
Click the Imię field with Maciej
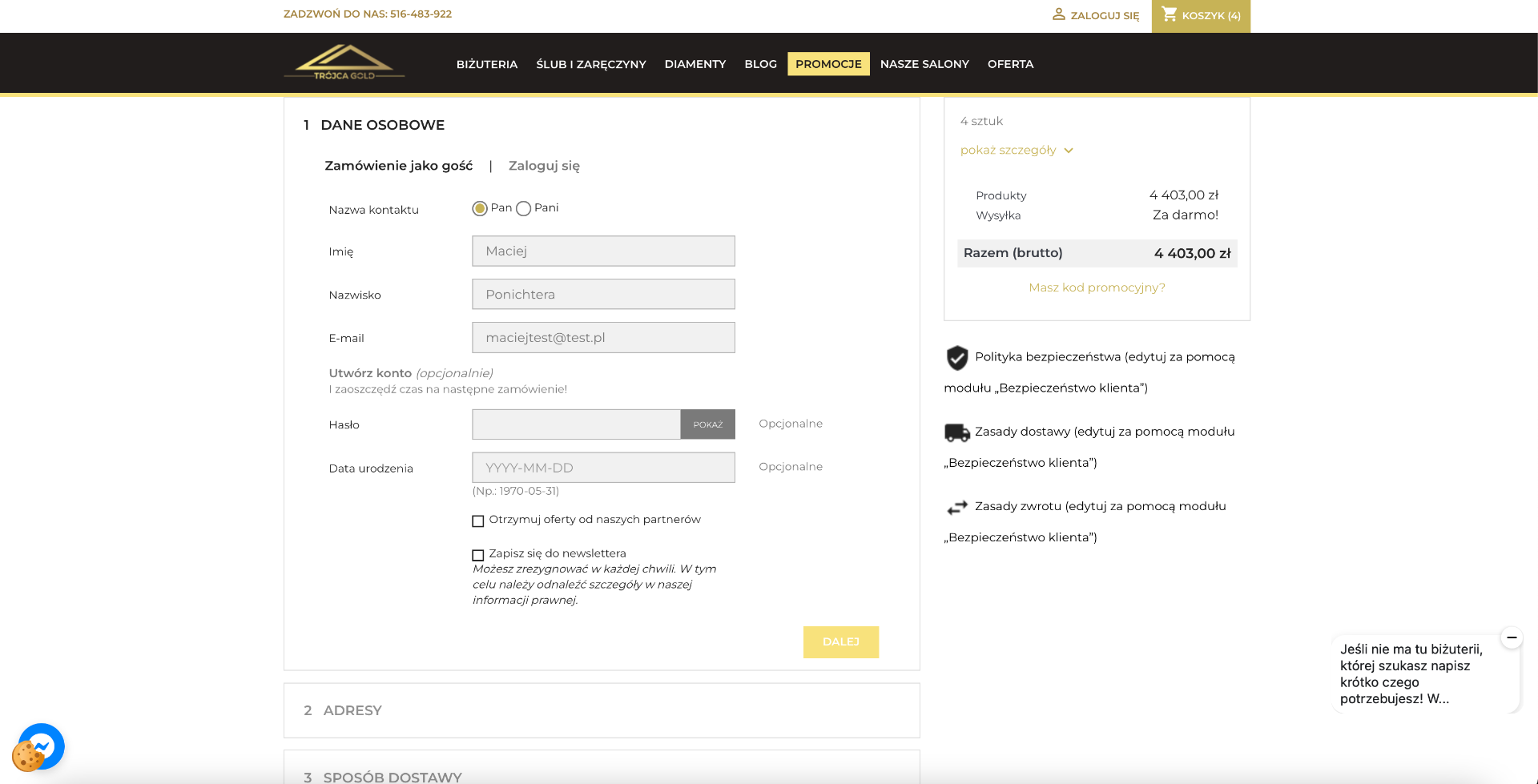[603, 251]
